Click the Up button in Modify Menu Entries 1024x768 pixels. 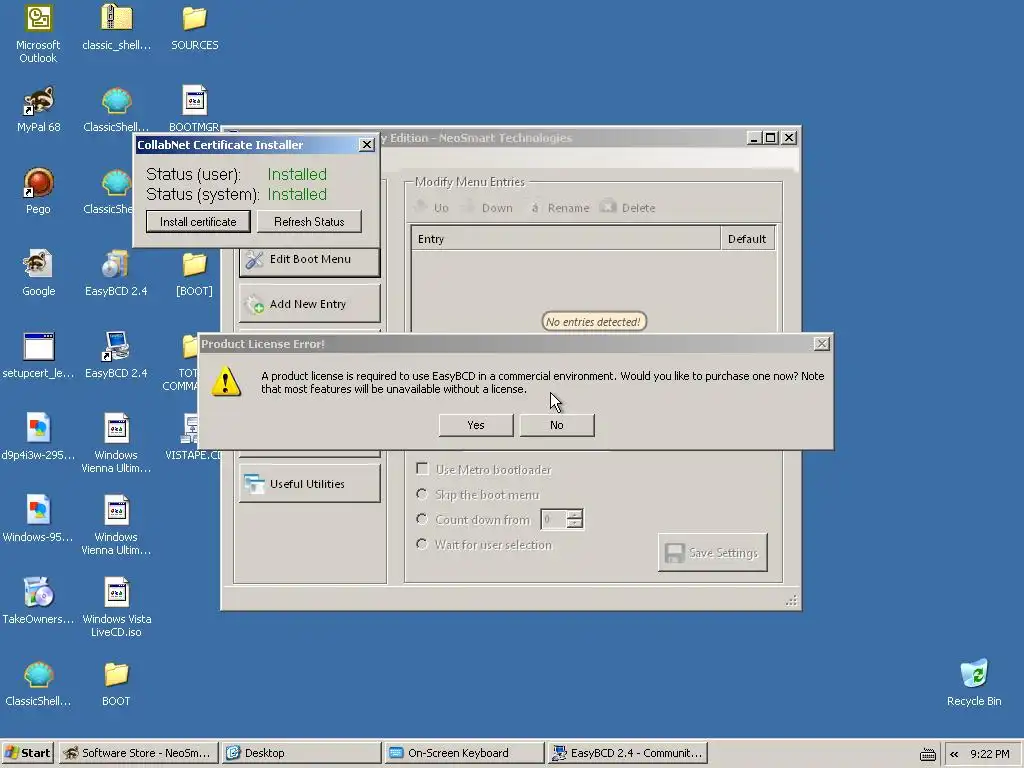[x=432, y=208]
